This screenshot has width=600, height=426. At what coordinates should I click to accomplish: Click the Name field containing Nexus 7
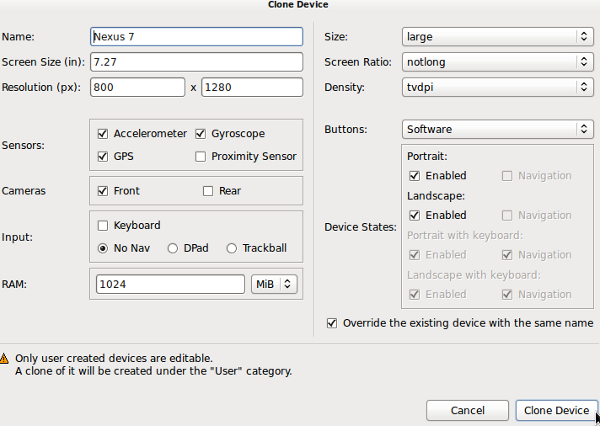(196, 37)
